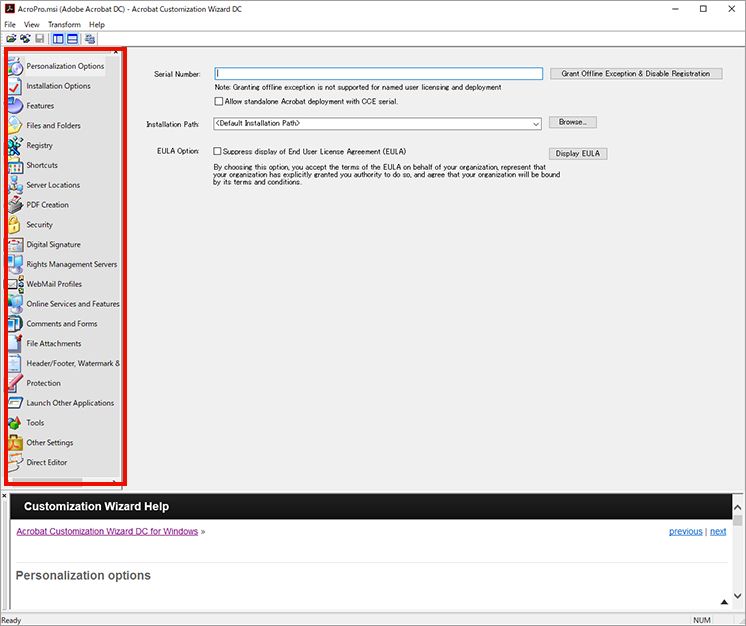This screenshot has width=746, height=626.
Task: Expand the Installation Path dropdown
Action: coord(536,124)
